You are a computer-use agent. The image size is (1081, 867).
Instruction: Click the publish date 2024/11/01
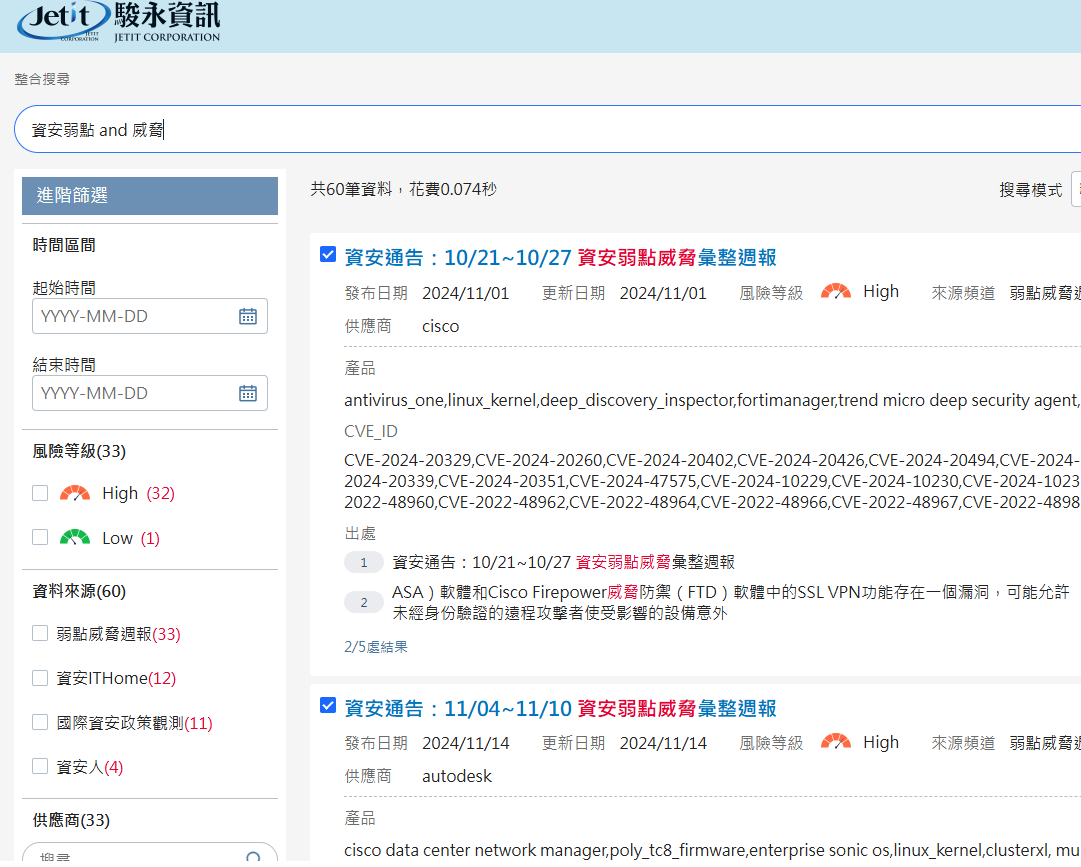[465, 294]
